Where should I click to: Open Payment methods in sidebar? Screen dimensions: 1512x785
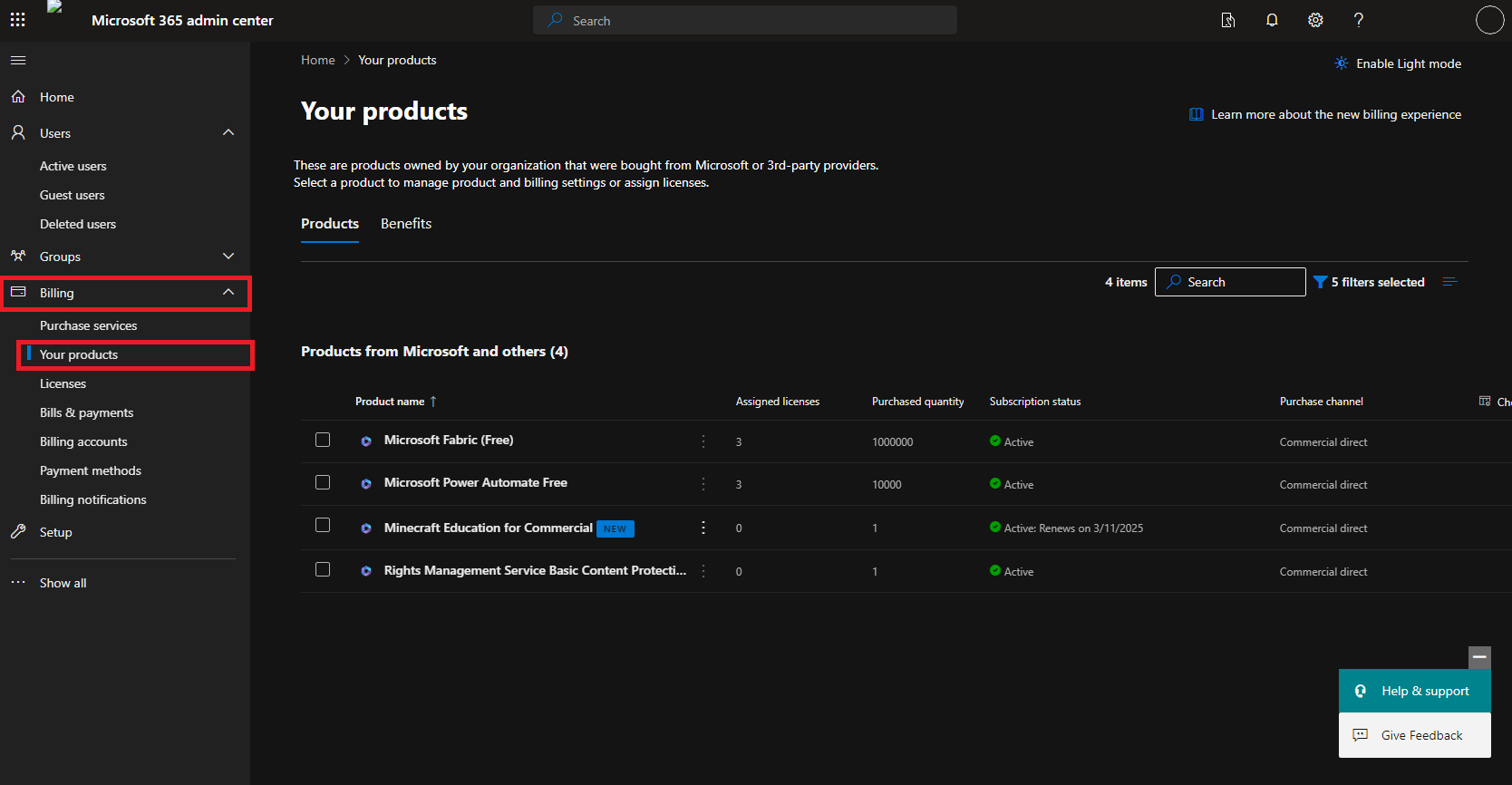pyautogui.click(x=91, y=470)
